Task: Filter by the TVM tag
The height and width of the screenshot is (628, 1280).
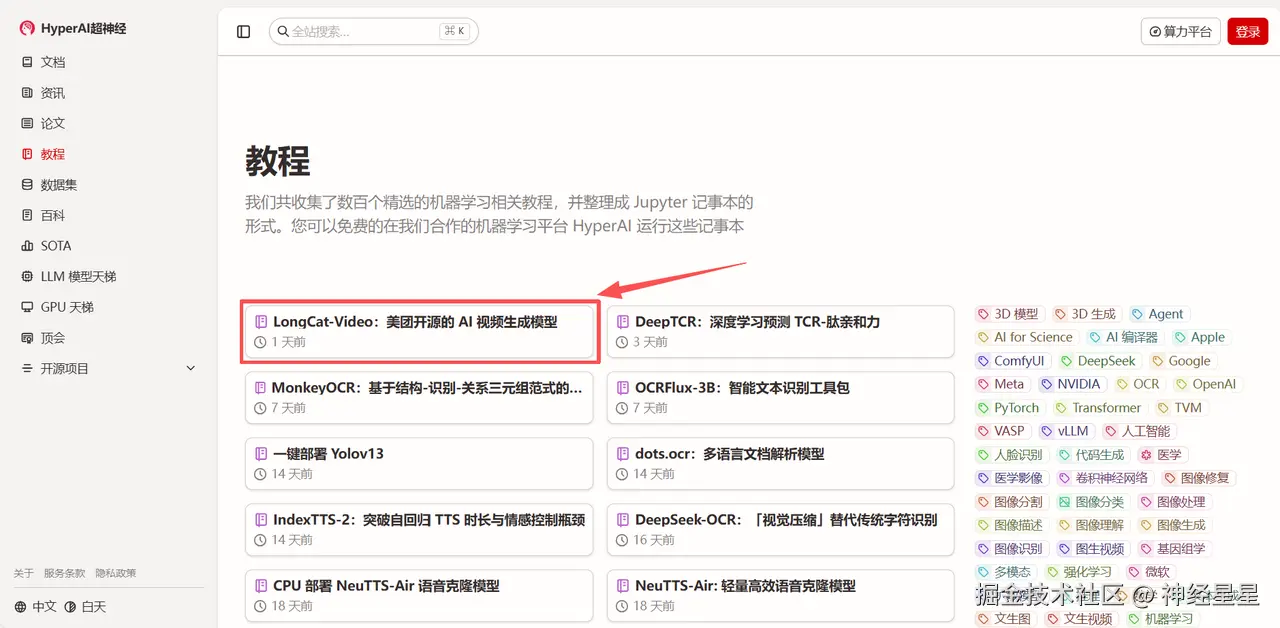Action: coord(1180,408)
